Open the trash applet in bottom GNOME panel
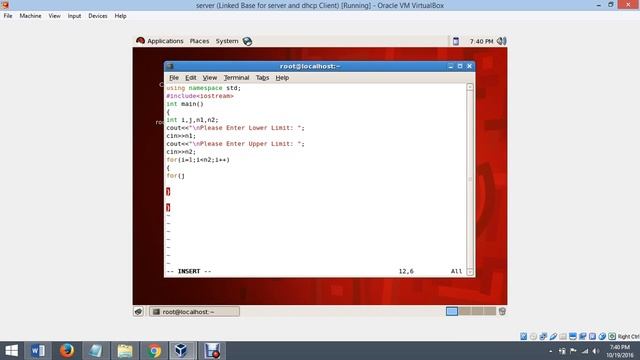The image size is (640, 360). 502,311
